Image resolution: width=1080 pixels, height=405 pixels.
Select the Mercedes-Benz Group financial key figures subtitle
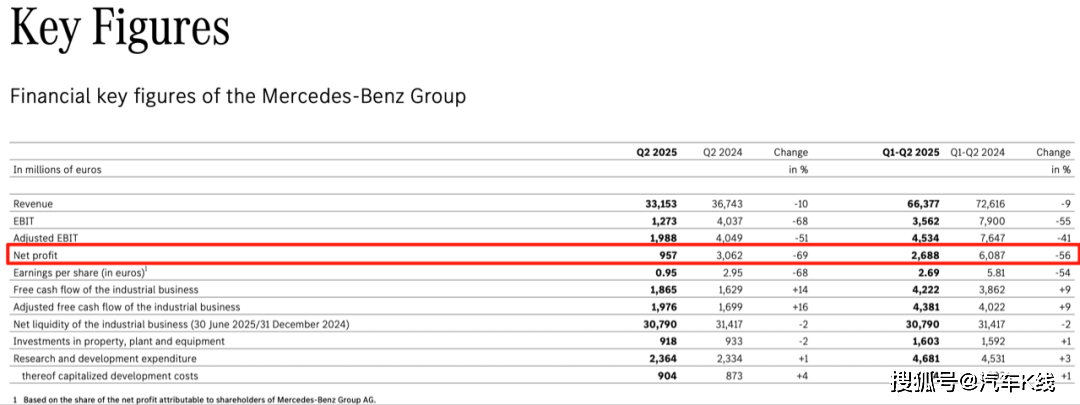tap(237, 96)
